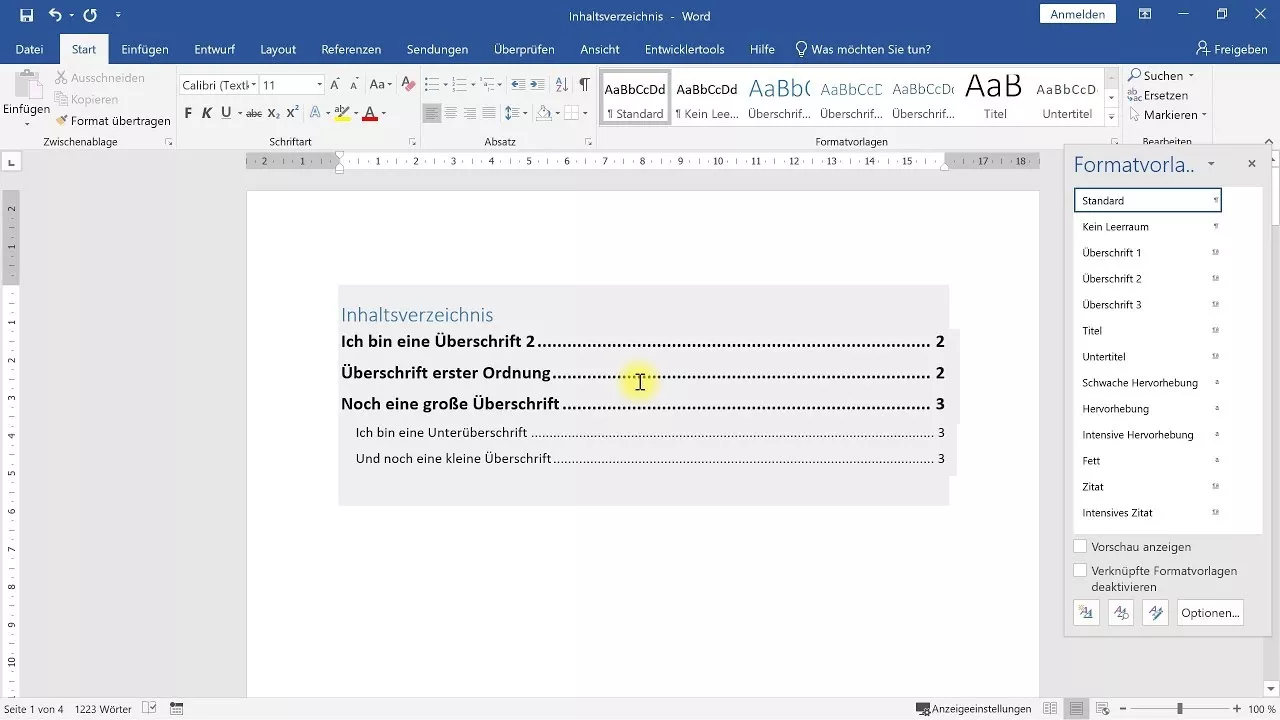Open the Neue Formatvorlage icon in the panel
Image resolution: width=1280 pixels, height=720 pixels.
pyautogui.click(x=1086, y=612)
